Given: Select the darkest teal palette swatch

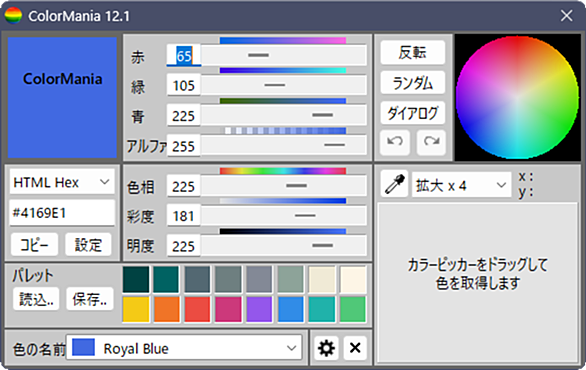Looking at the screenshot, I should 136,279.
